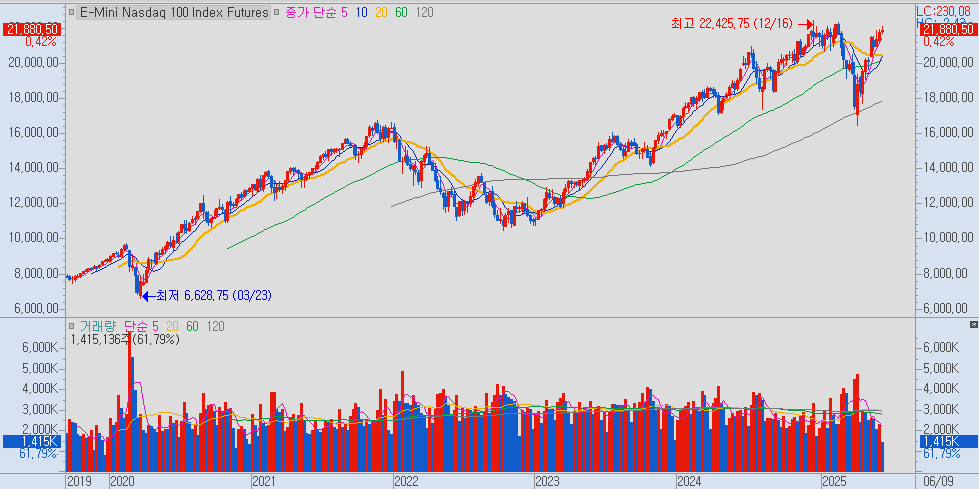This screenshot has width=979, height=489.
Task: Toggle the small square before E-Mini Nasdaq title
Action: (x=72, y=12)
